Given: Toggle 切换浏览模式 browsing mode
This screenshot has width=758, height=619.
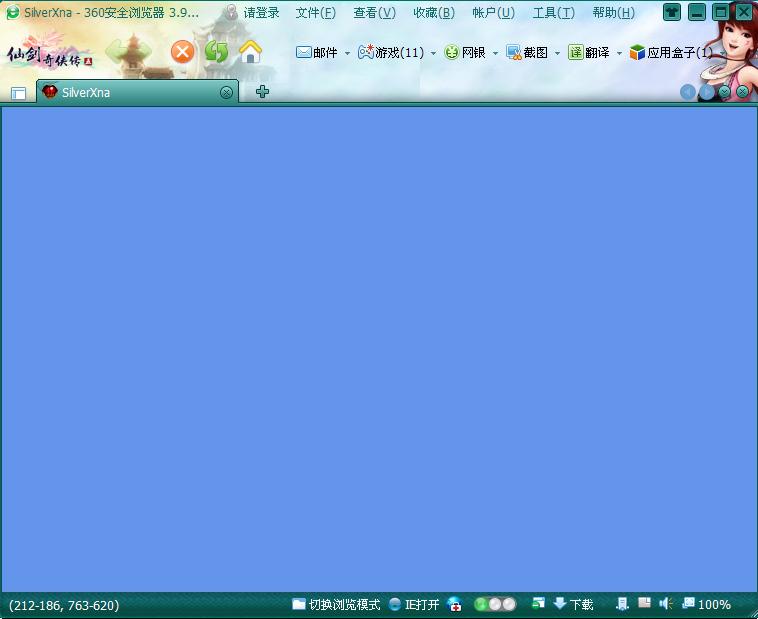Looking at the screenshot, I should click(x=336, y=604).
